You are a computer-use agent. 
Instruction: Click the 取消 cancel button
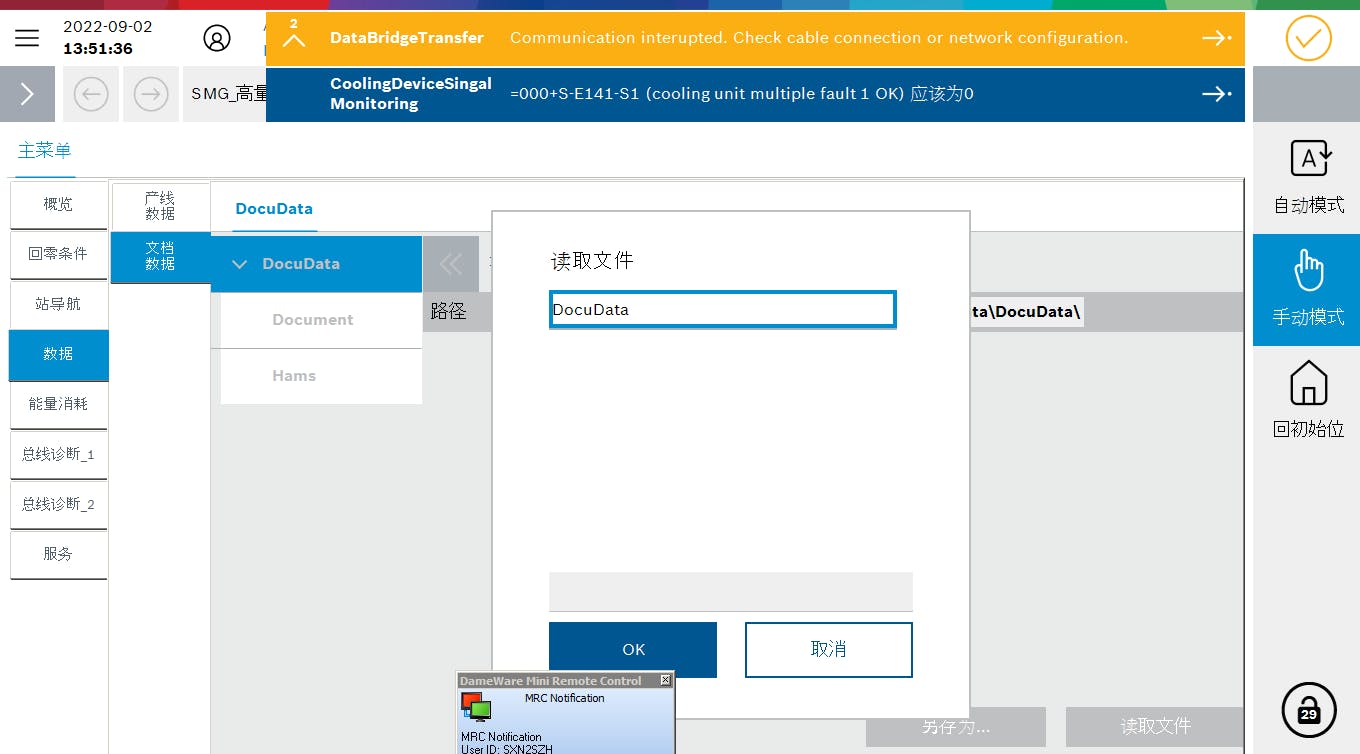(828, 650)
